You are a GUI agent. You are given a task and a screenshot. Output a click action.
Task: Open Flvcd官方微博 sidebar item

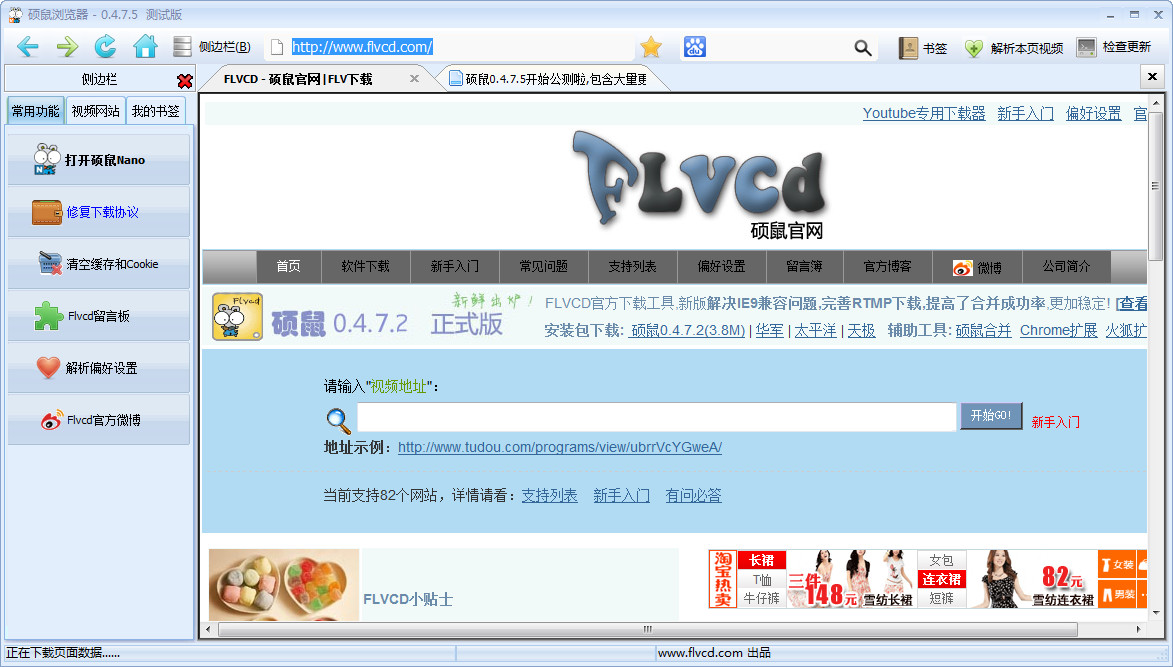tap(99, 419)
